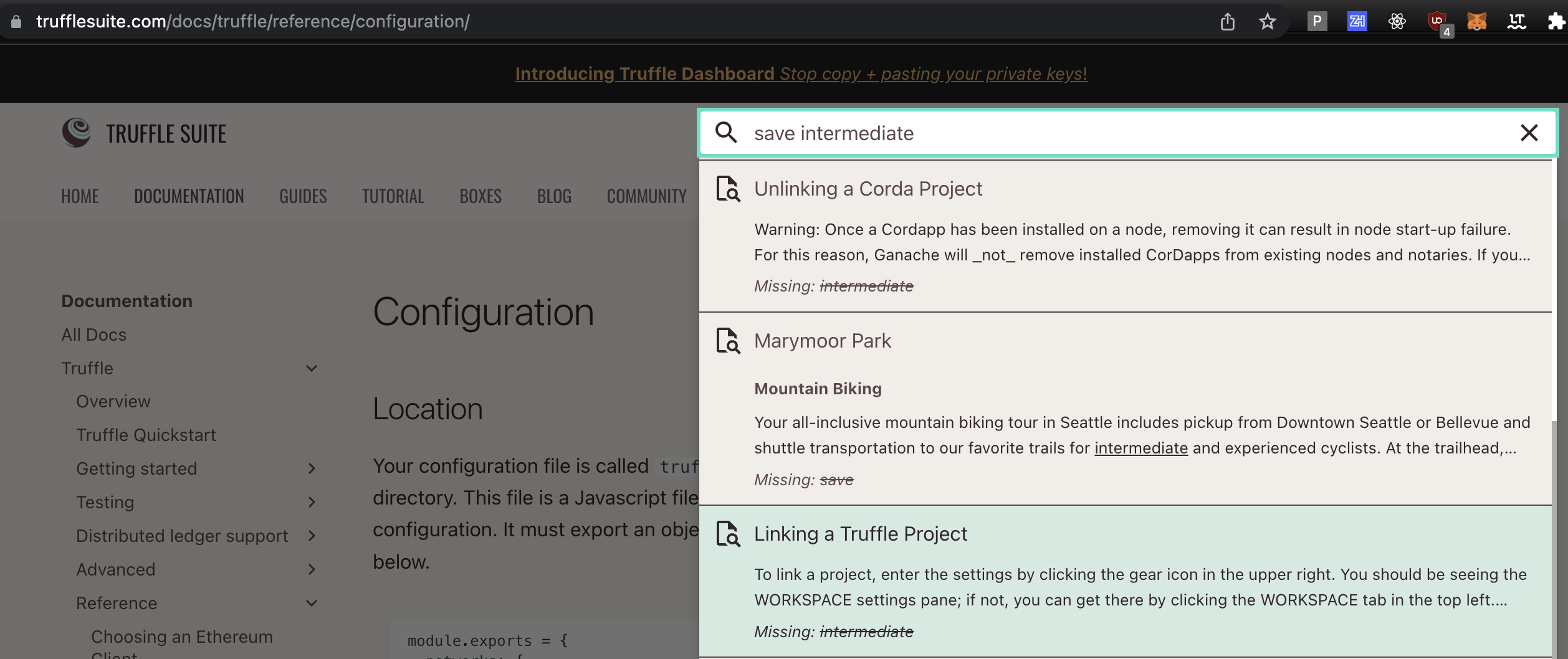Expand the Advanced sidebar section
The width and height of the screenshot is (1568, 659).
tap(313, 569)
